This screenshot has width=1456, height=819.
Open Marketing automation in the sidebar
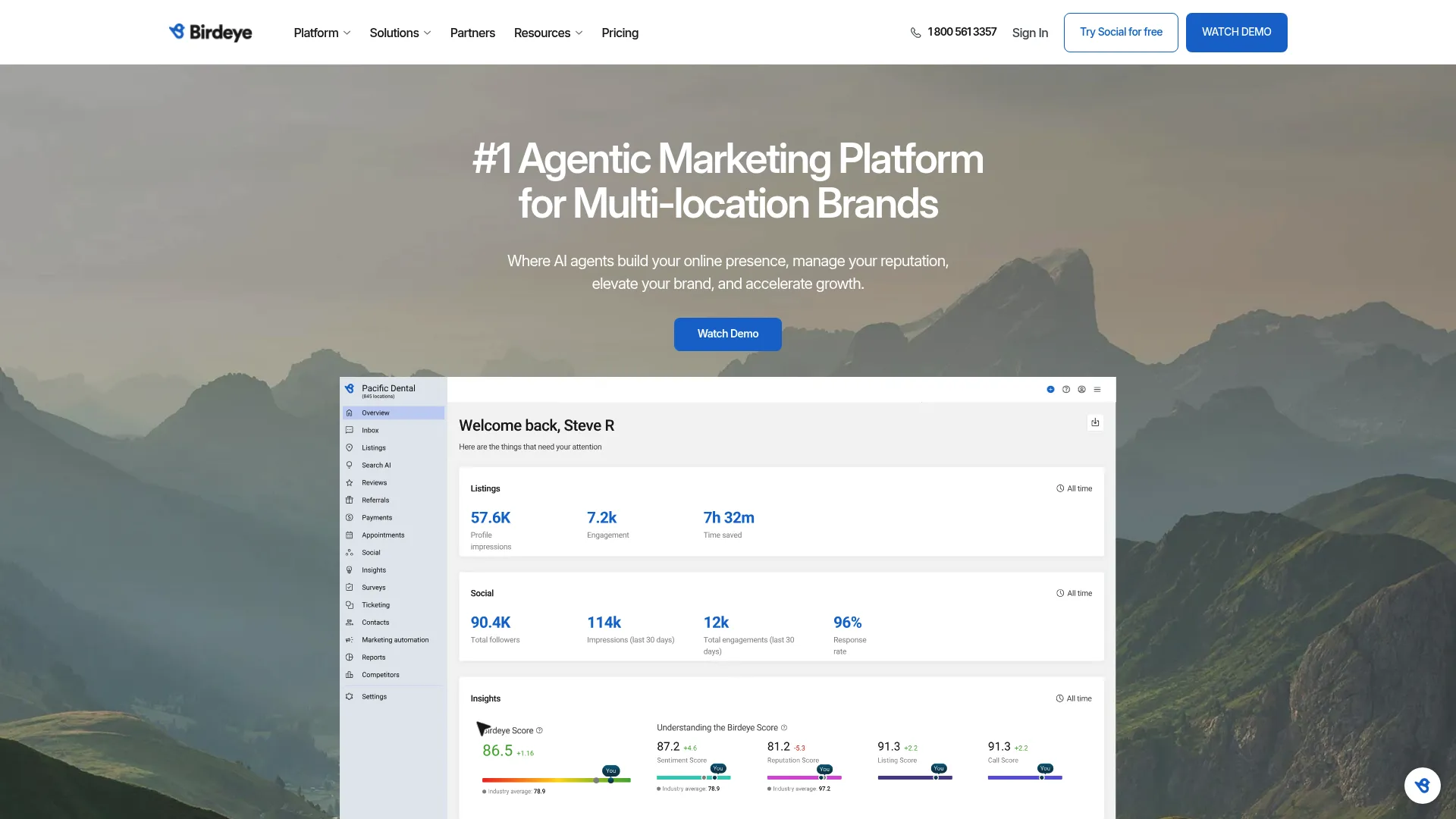394,639
